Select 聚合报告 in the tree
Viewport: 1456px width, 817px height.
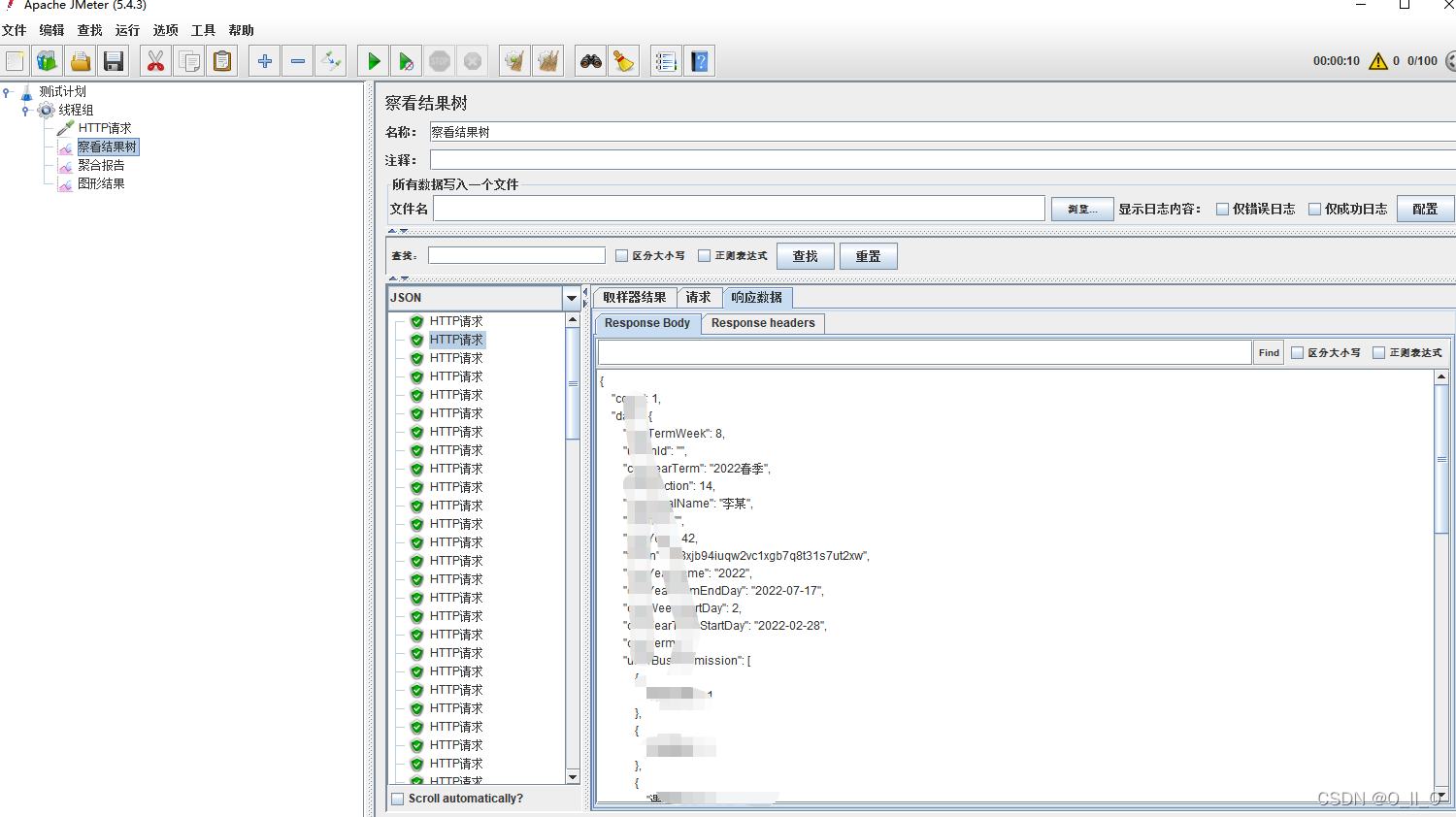[x=101, y=165]
